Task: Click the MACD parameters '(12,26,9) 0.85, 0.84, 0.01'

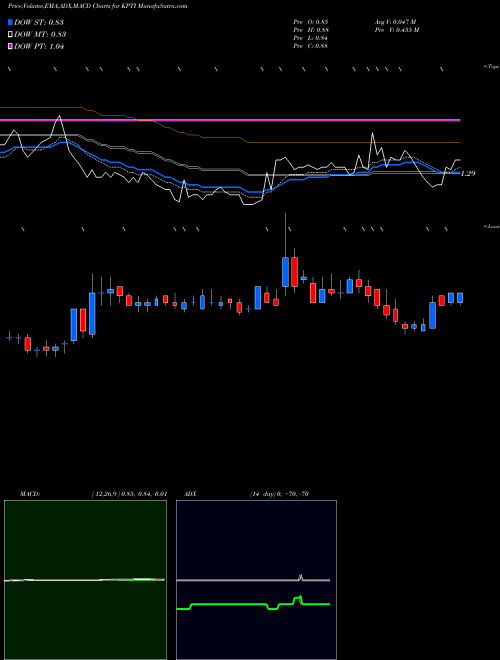Action: coord(129,494)
